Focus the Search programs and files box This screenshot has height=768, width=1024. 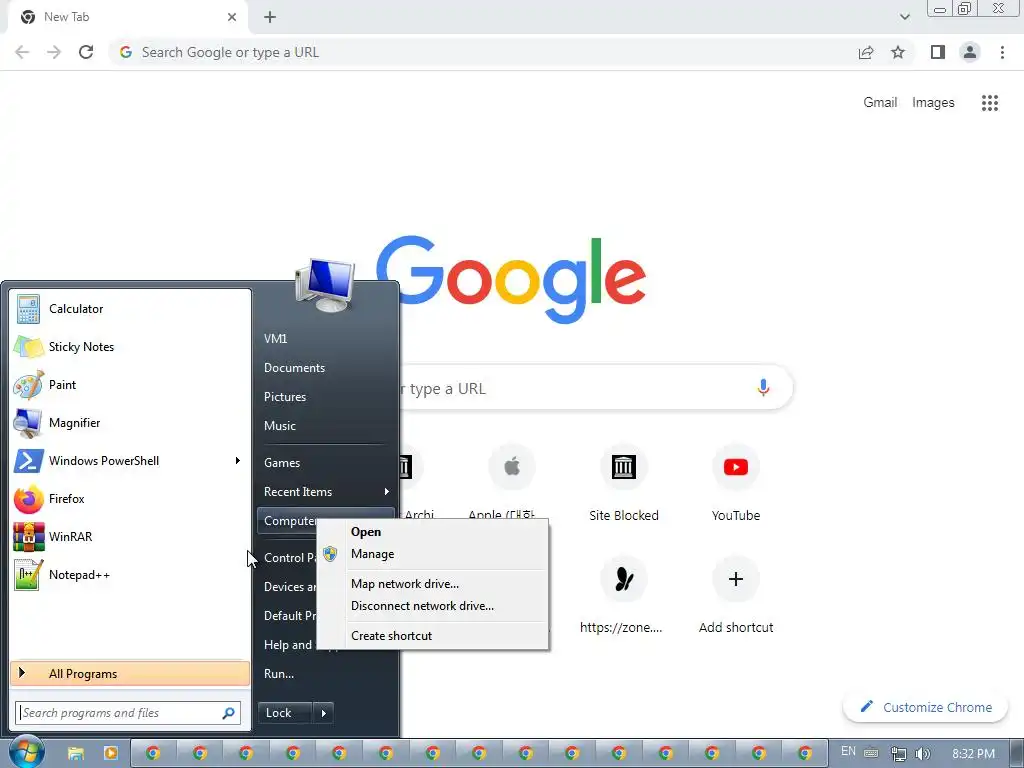pyautogui.click(x=128, y=713)
